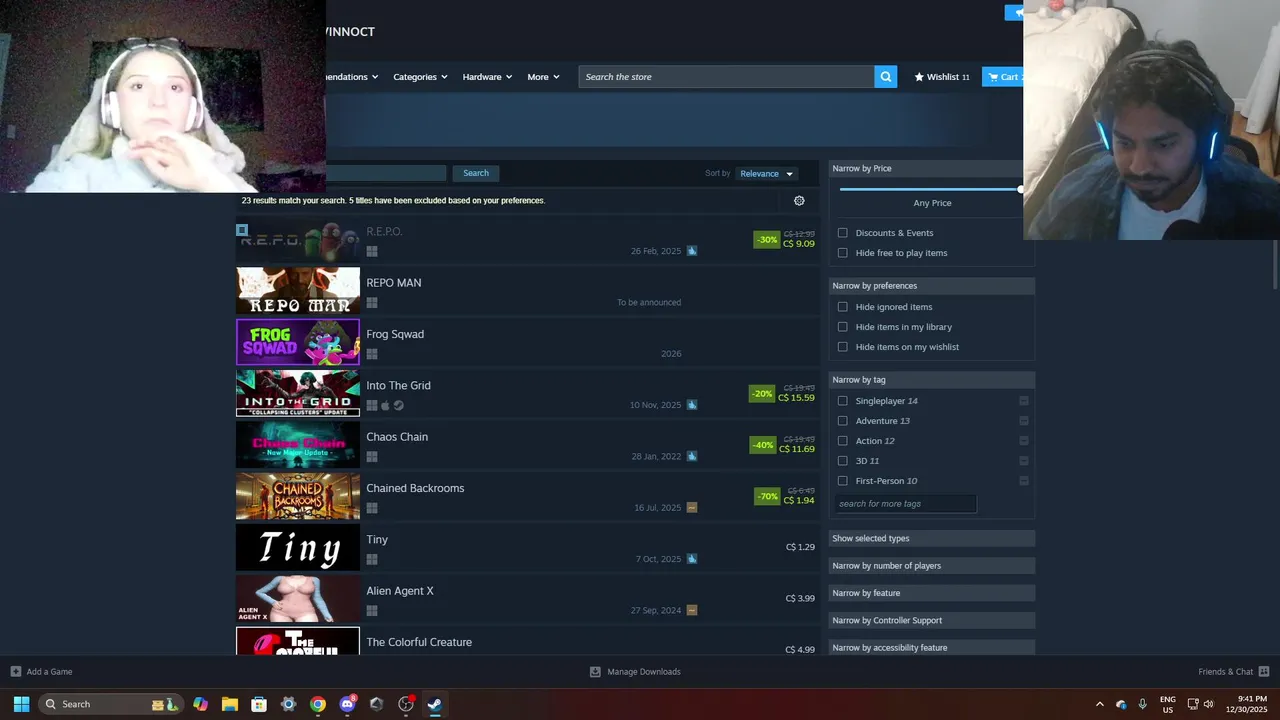
Task: Click Windows taskbar Search box
Action: [111, 704]
